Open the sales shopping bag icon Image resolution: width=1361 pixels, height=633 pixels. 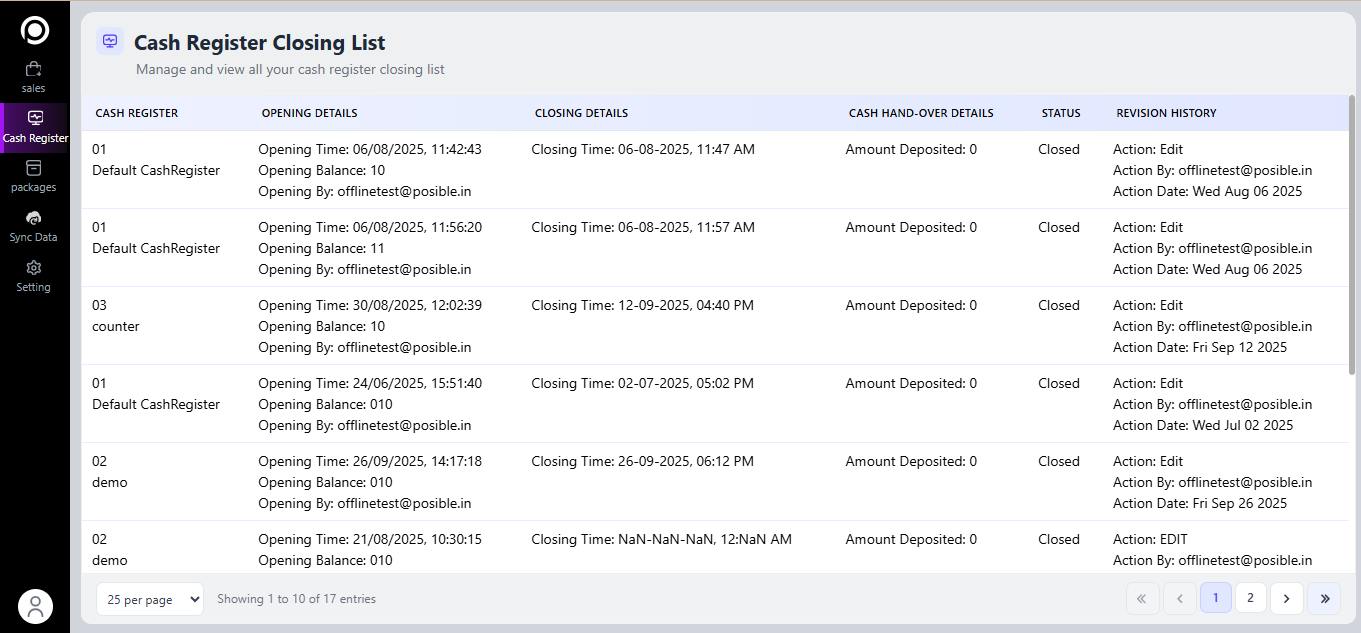(x=34, y=69)
